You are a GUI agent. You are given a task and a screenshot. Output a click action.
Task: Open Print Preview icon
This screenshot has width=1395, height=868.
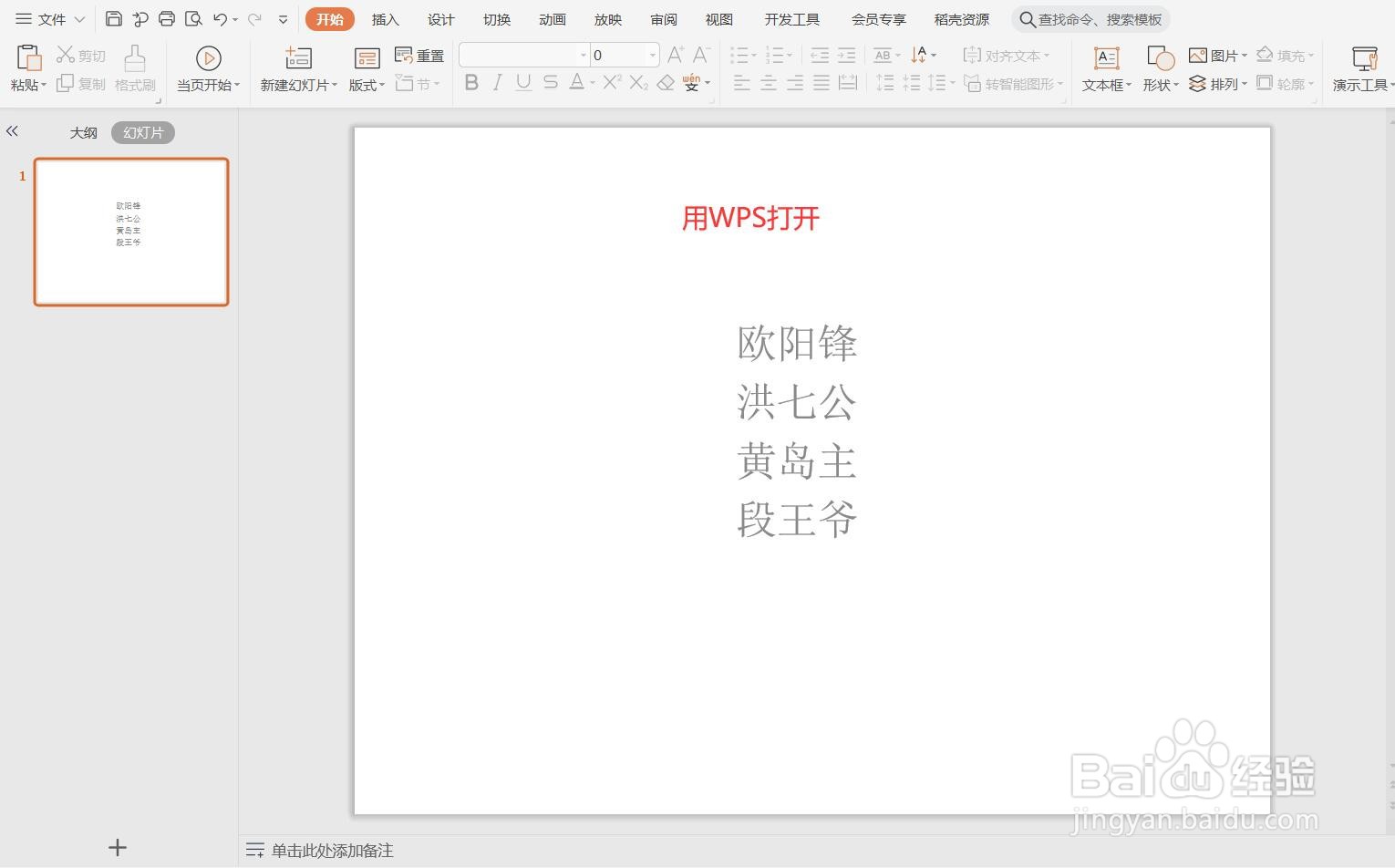(193, 19)
